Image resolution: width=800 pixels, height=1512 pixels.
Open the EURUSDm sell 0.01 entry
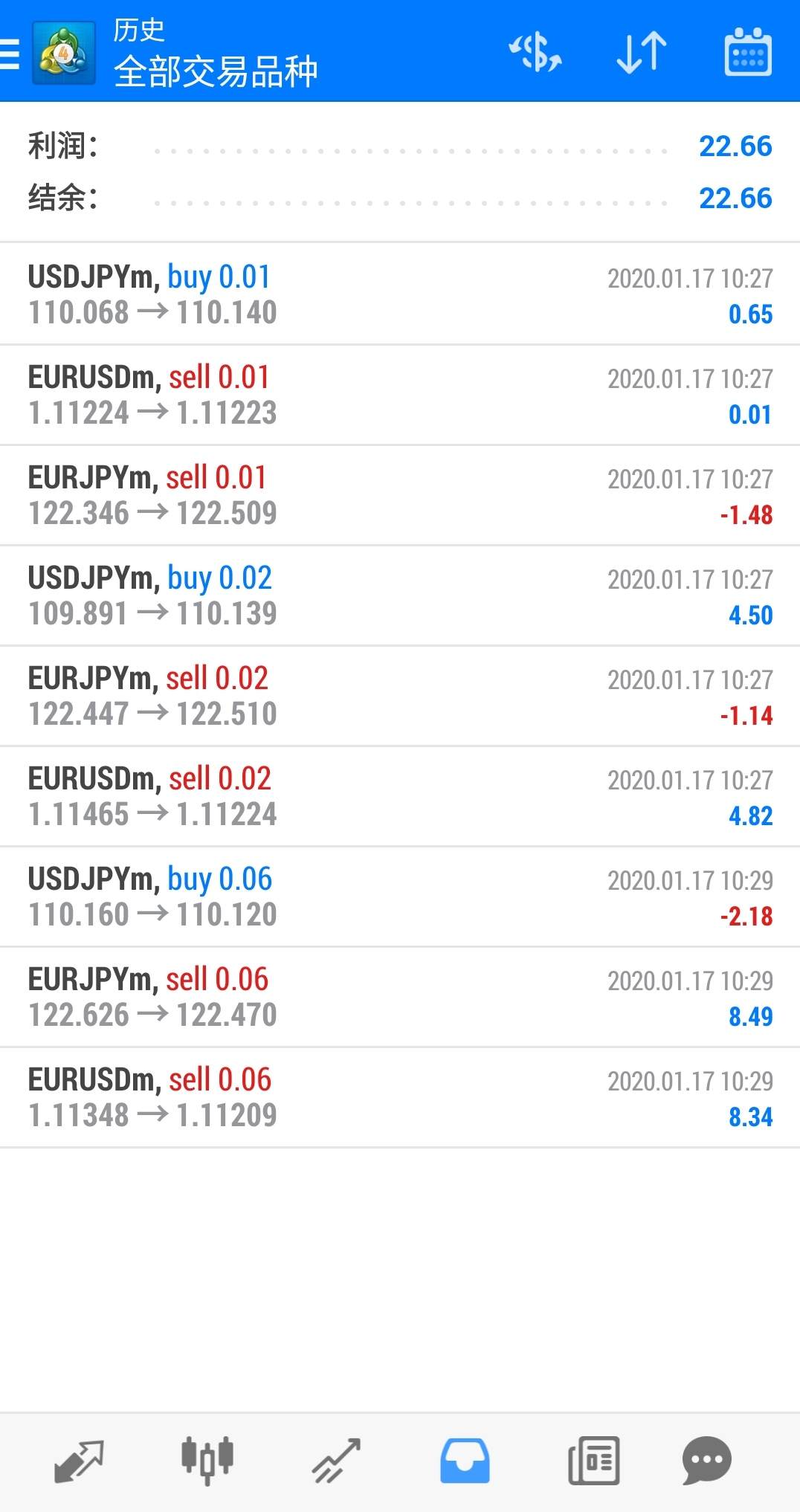click(x=400, y=395)
